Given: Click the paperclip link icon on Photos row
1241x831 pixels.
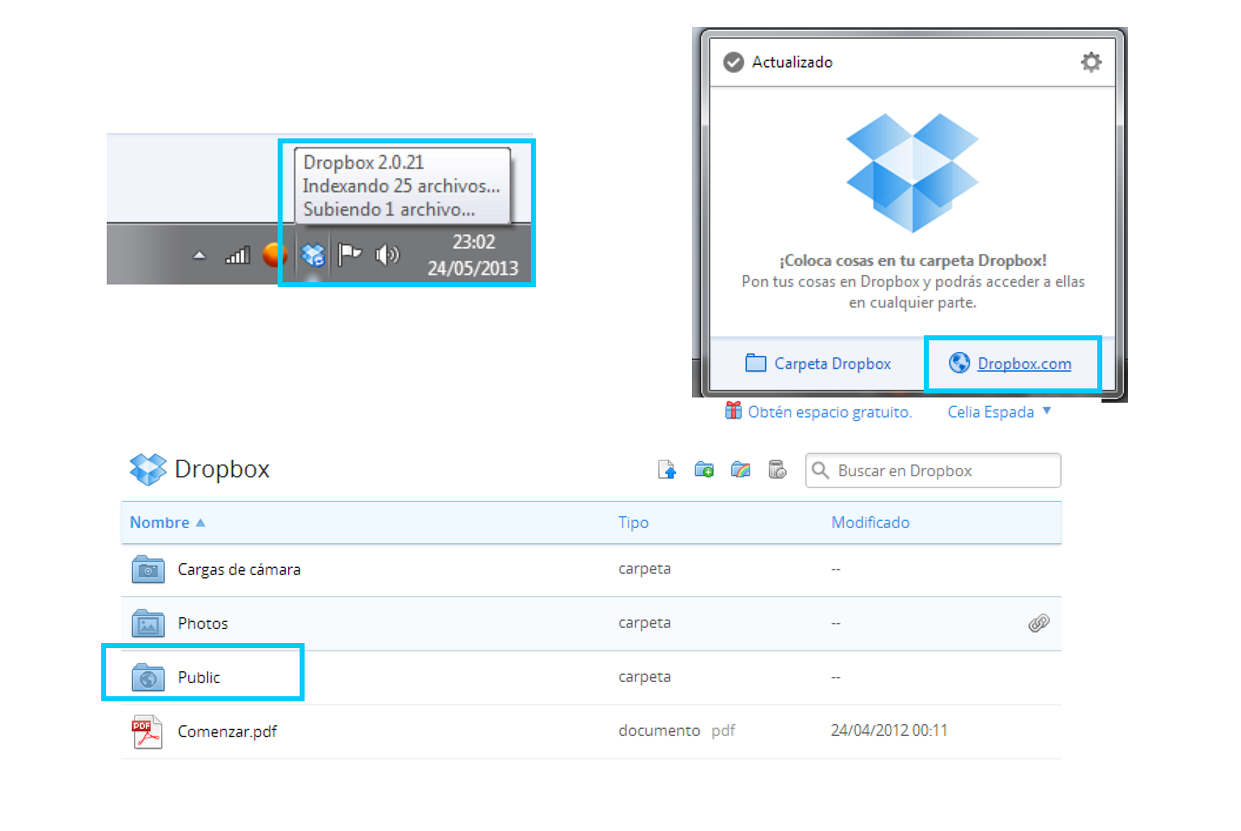Looking at the screenshot, I should coord(1039,623).
